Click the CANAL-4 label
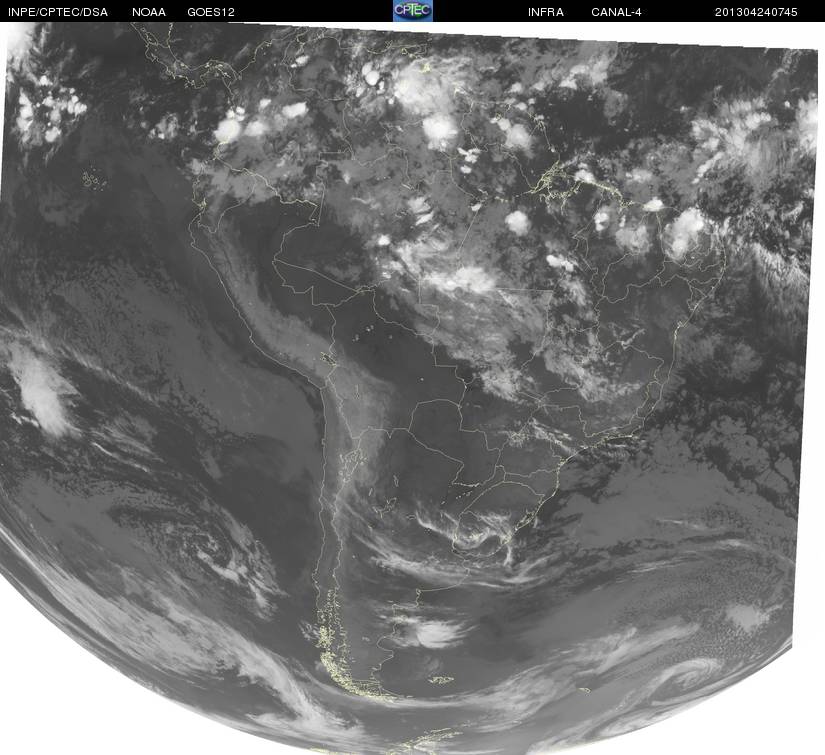Screen dimensions: 825x755 (616, 12)
